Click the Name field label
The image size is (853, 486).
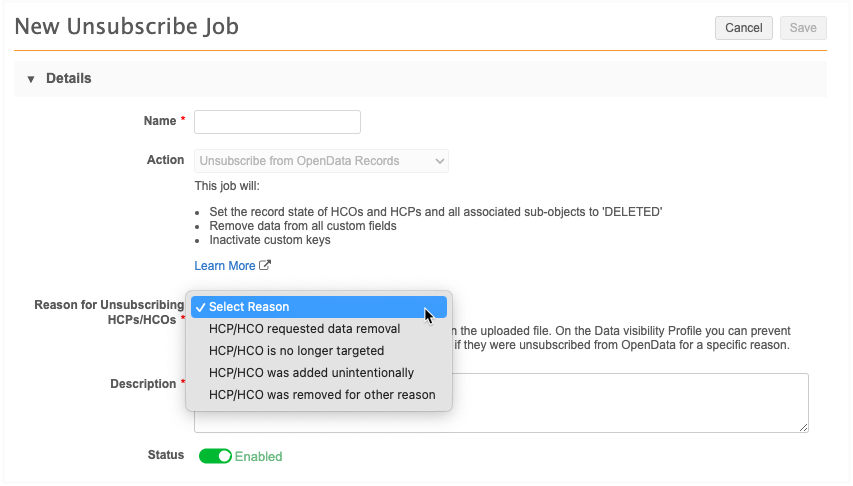coord(159,121)
